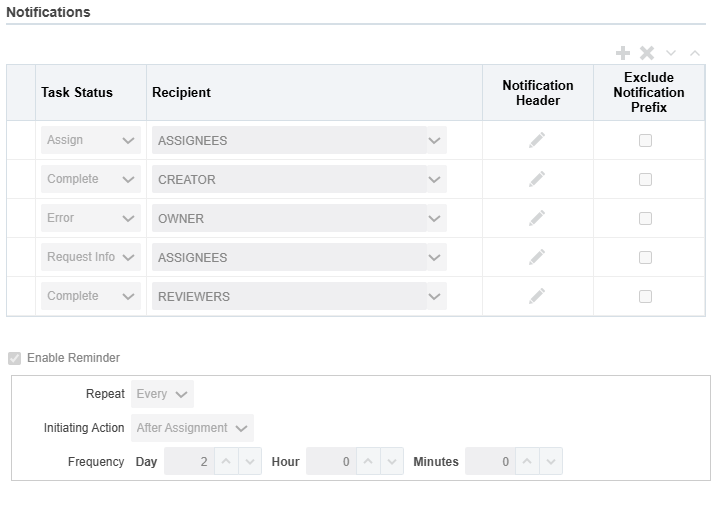Decrease the Day frequency value
The height and width of the screenshot is (507, 721).
250,461
